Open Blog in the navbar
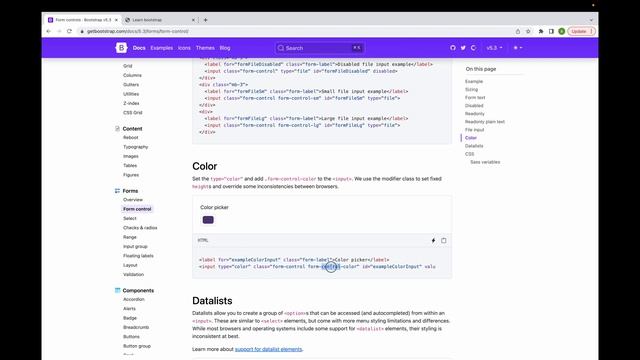The width and height of the screenshot is (640, 360). pos(225,48)
